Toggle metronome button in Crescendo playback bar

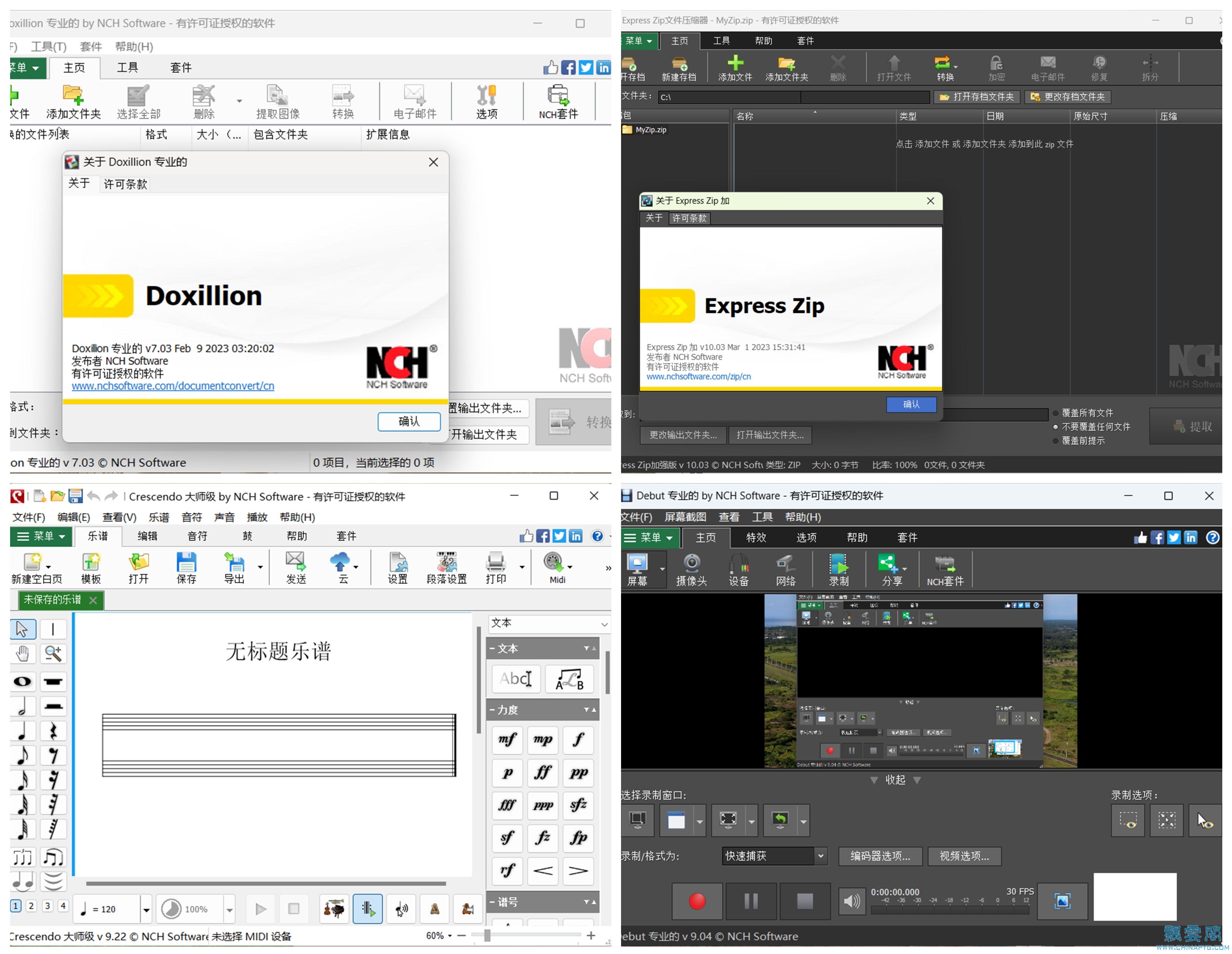coord(435,908)
